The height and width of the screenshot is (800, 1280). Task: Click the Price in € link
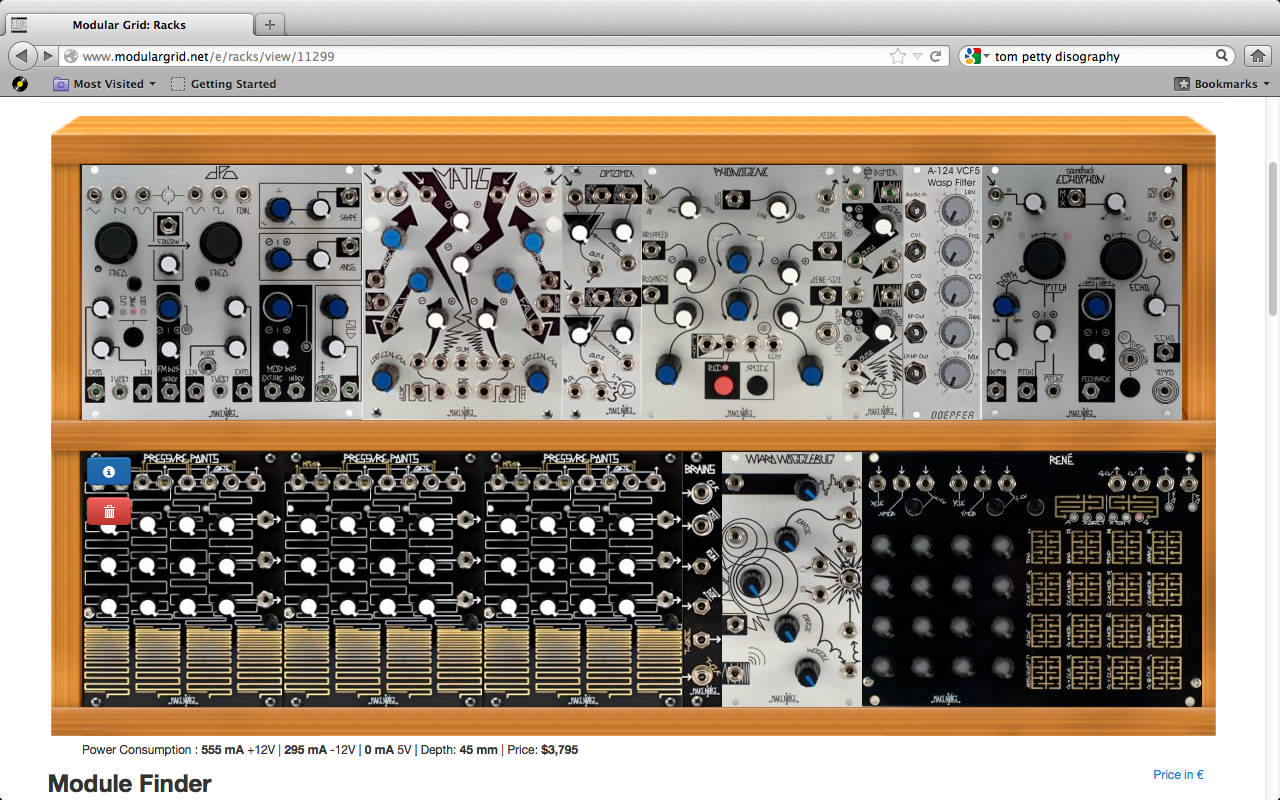[x=1178, y=774]
